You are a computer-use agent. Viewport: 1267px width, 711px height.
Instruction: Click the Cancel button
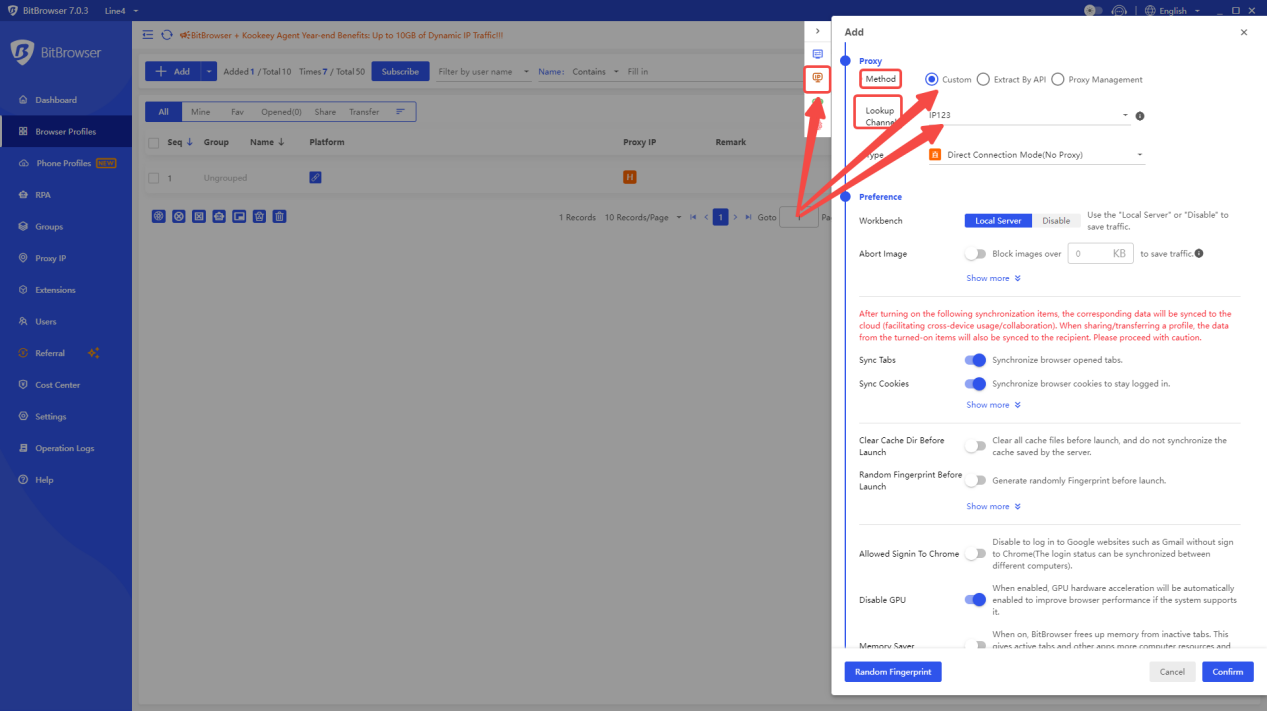pos(1172,672)
